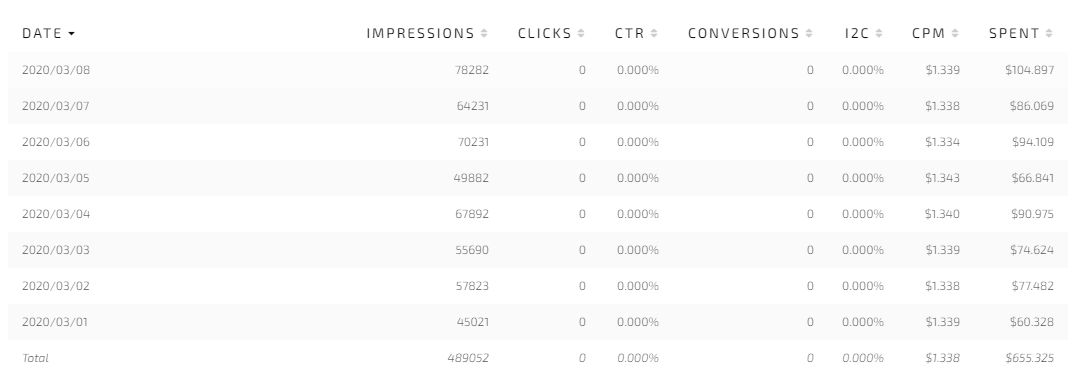Image resolution: width=1080 pixels, height=392 pixels.
Task: Click the sort icon beside CPM
Action: (955, 33)
